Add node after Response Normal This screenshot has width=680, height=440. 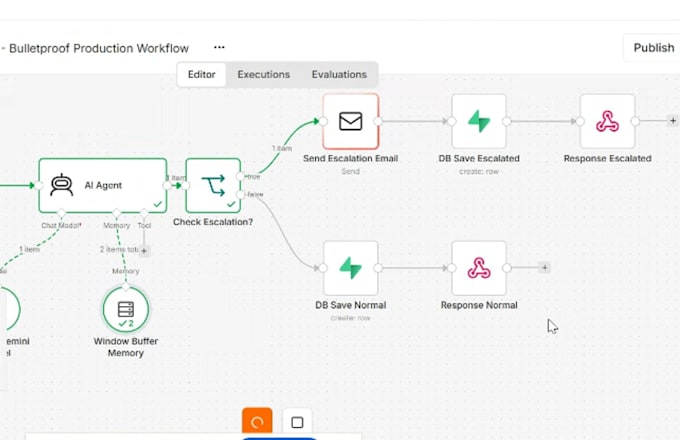[x=545, y=267]
